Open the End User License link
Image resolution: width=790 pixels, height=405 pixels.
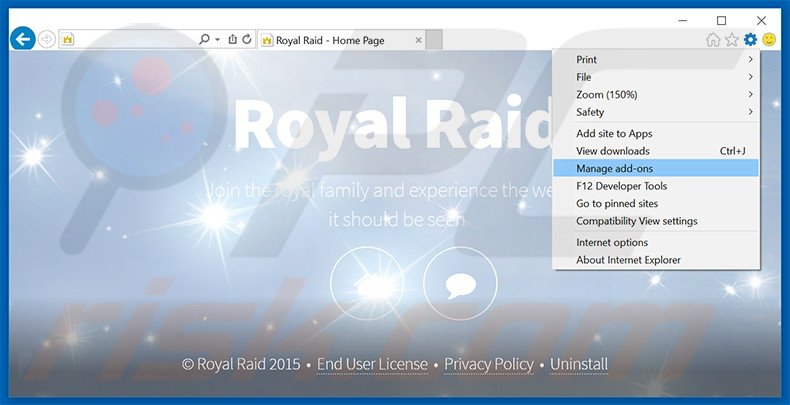[x=372, y=364]
